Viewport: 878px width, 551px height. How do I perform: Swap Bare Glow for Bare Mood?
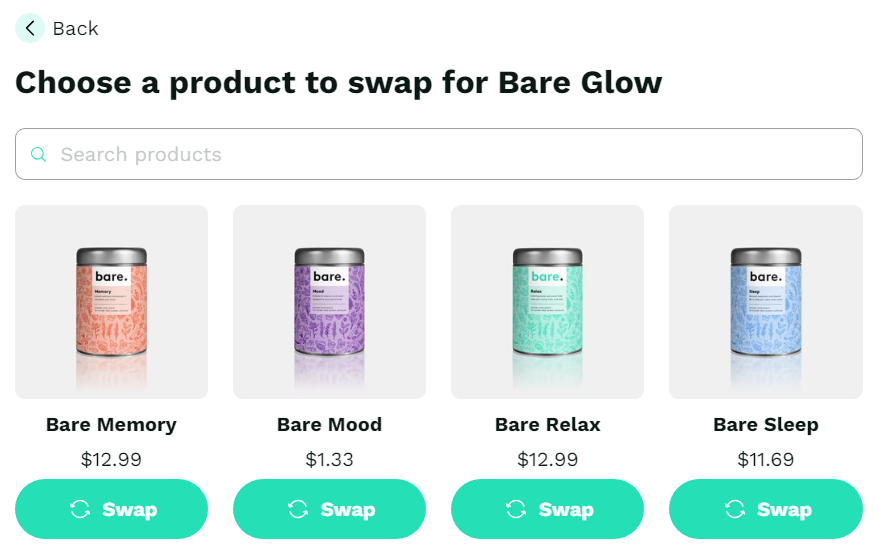point(329,509)
